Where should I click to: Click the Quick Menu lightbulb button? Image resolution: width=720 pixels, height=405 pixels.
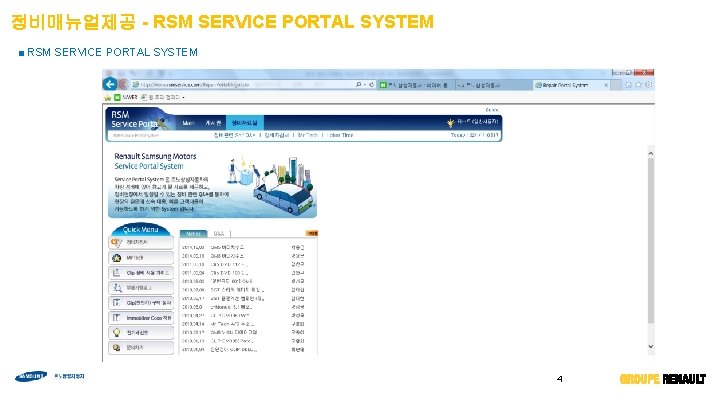(141, 332)
